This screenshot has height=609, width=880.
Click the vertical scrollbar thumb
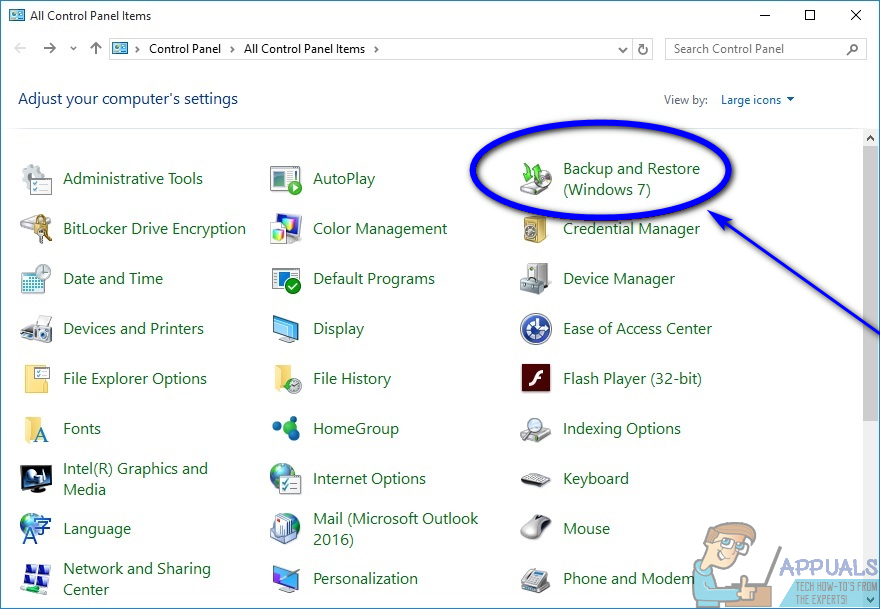pos(870,283)
